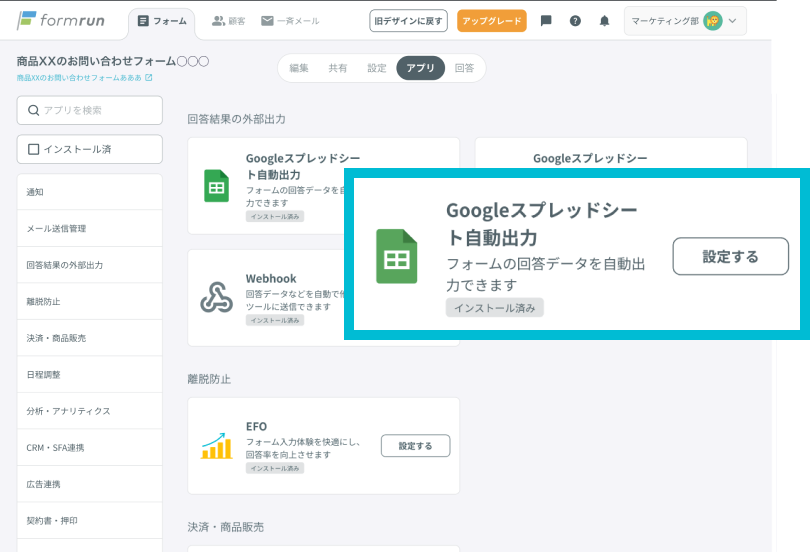Click the small Google Sheets icon in card
The width and height of the screenshot is (810, 552).
pos(216,186)
